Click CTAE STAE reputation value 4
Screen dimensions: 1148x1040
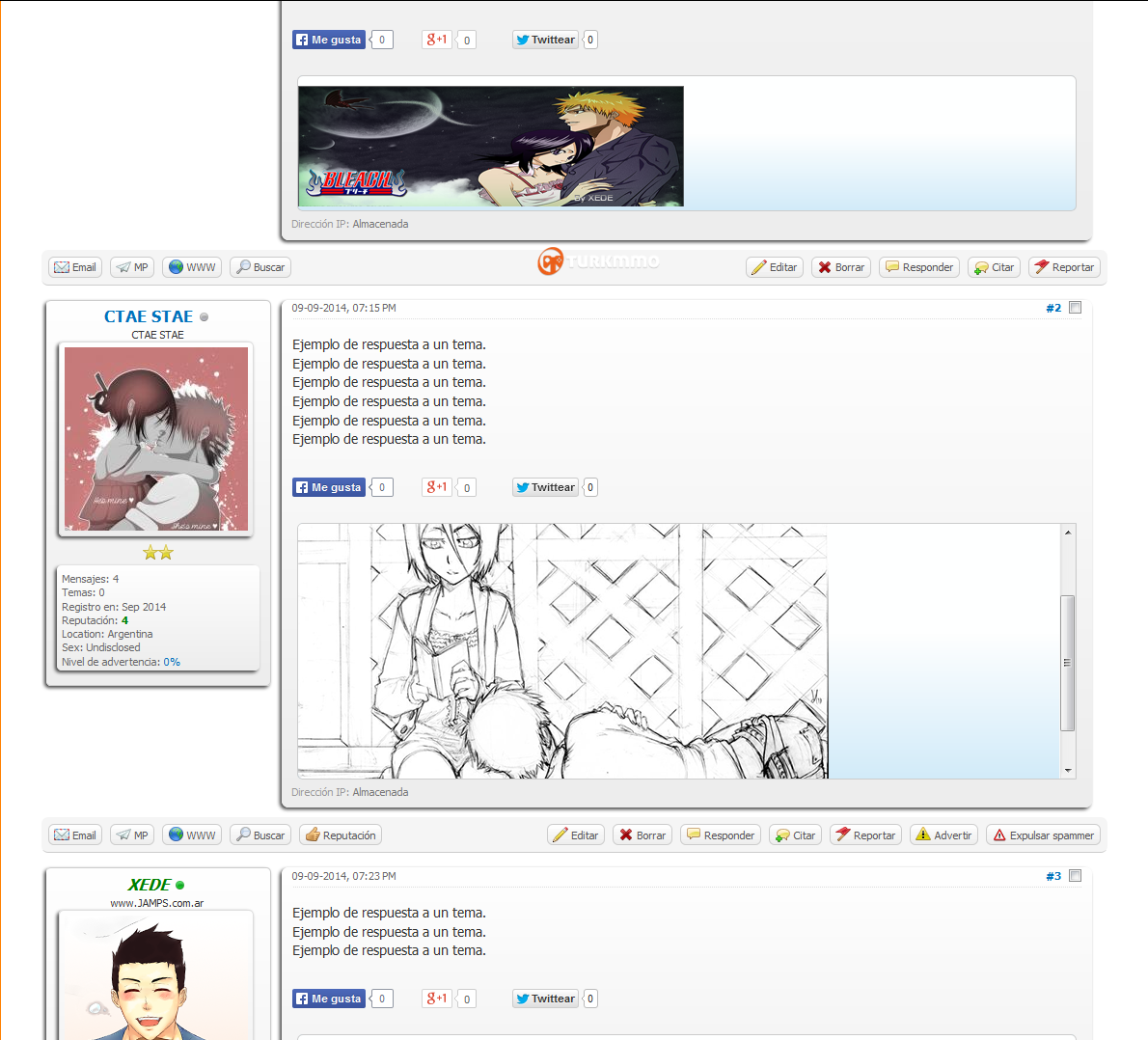coord(124,620)
